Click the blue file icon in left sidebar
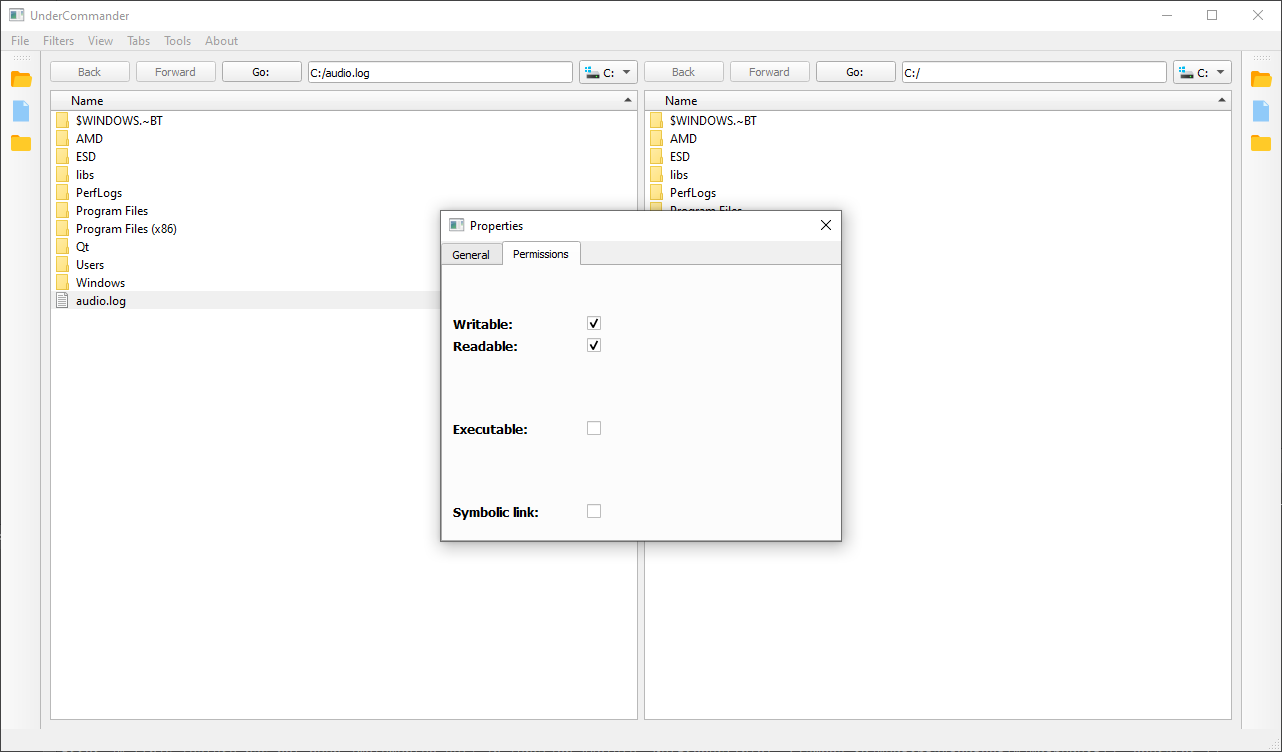The height and width of the screenshot is (752, 1282). coord(21,111)
